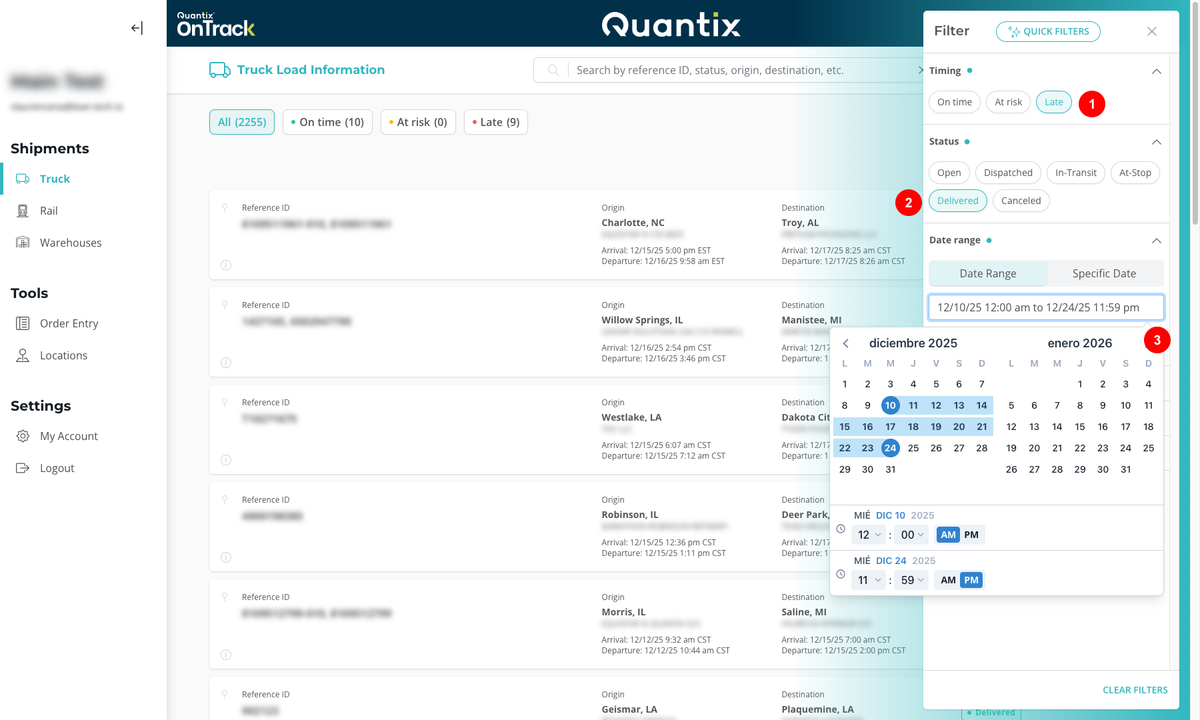Open the start hour dropdown showing 12
This screenshot has width=1200, height=720.
pyautogui.click(x=869, y=535)
